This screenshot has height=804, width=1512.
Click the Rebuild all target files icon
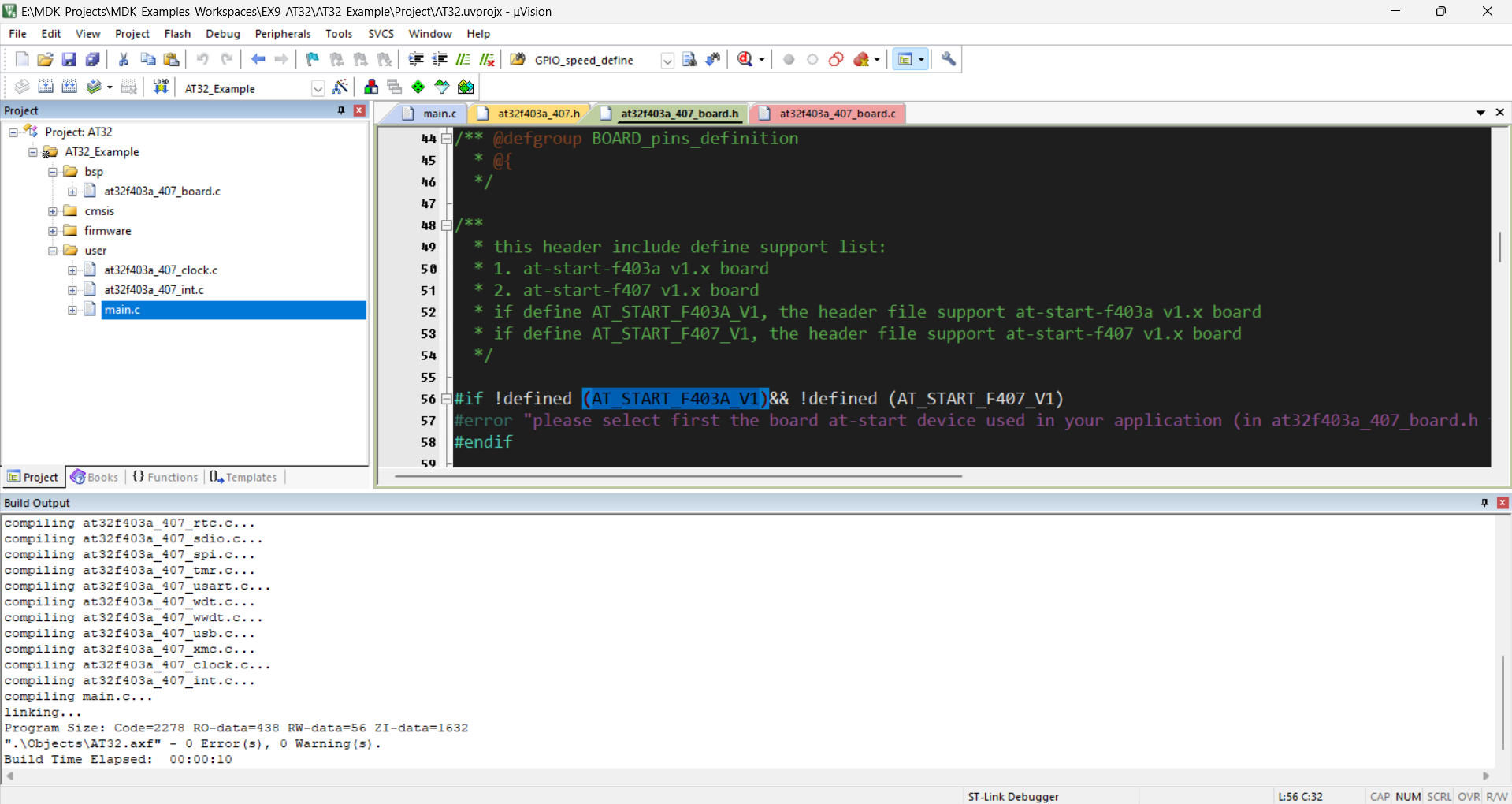point(69,87)
